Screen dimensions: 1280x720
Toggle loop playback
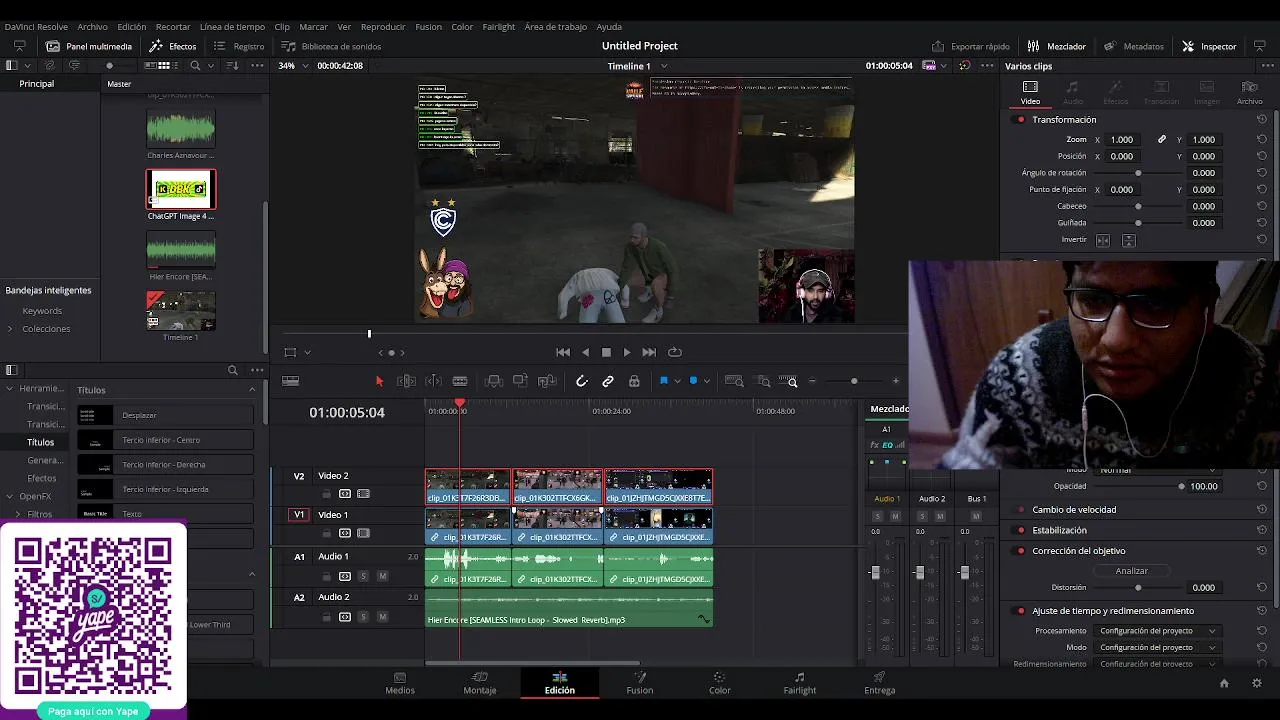pyautogui.click(x=675, y=352)
